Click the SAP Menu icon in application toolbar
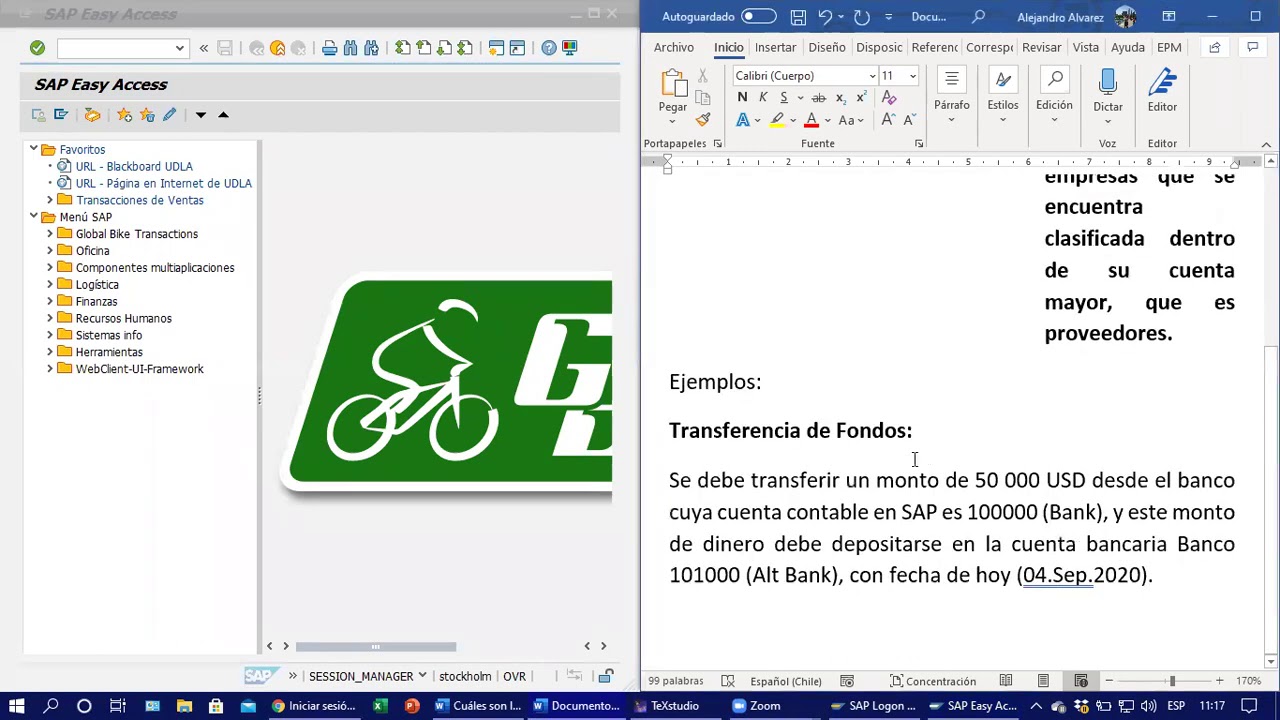This screenshot has width=1280, height=720. [x=60, y=115]
